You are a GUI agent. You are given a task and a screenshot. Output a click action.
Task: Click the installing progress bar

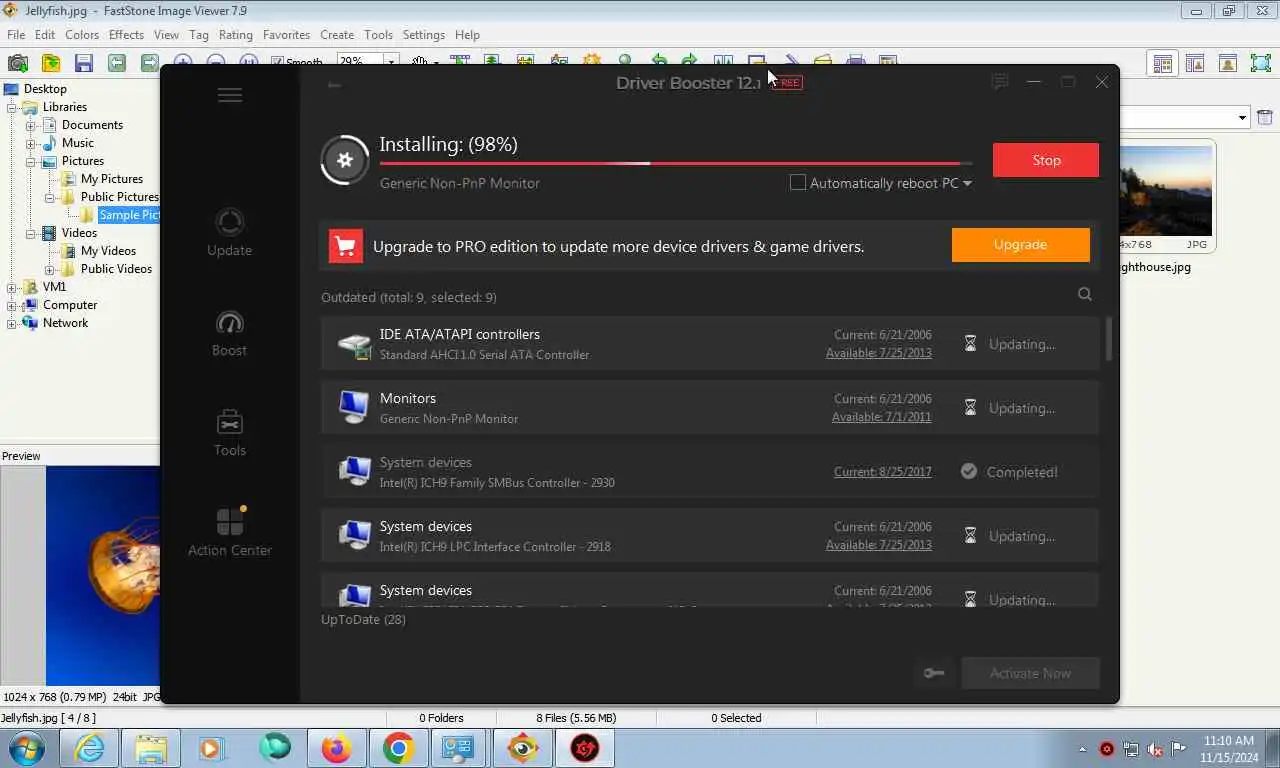point(676,163)
